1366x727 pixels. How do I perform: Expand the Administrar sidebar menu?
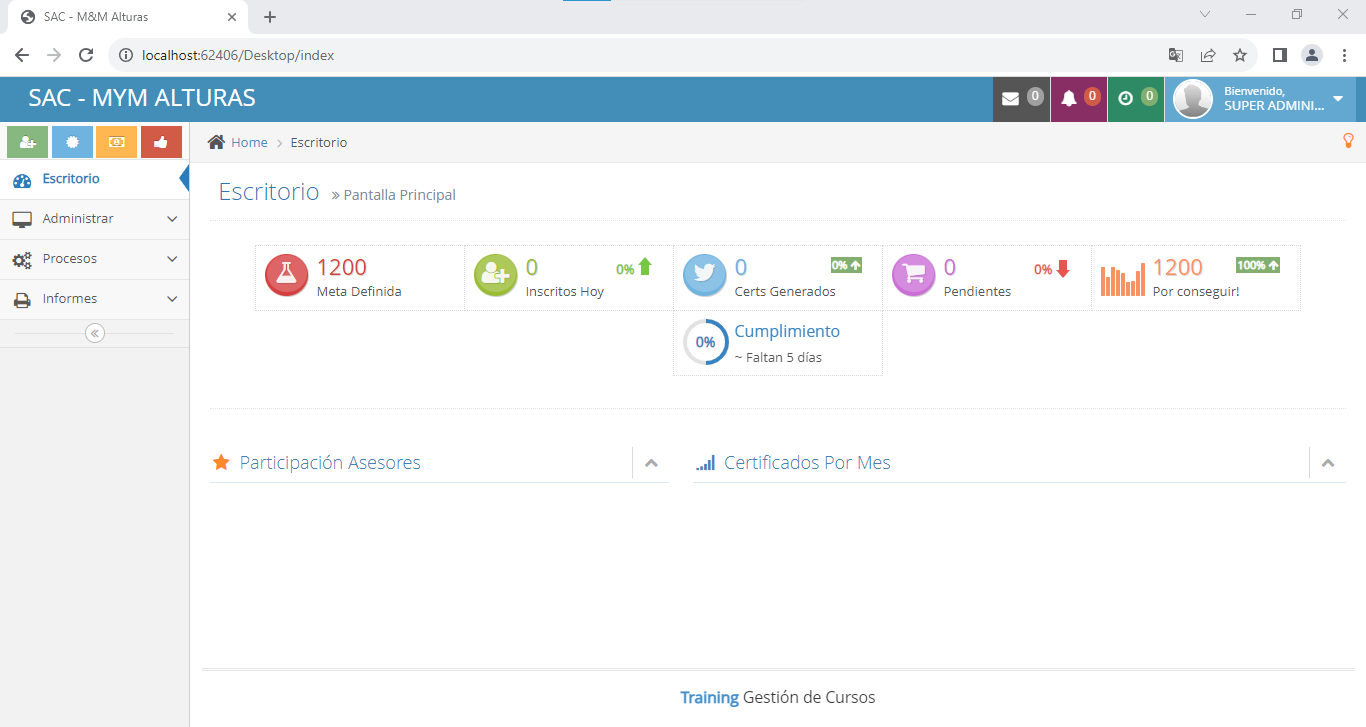(95, 219)
